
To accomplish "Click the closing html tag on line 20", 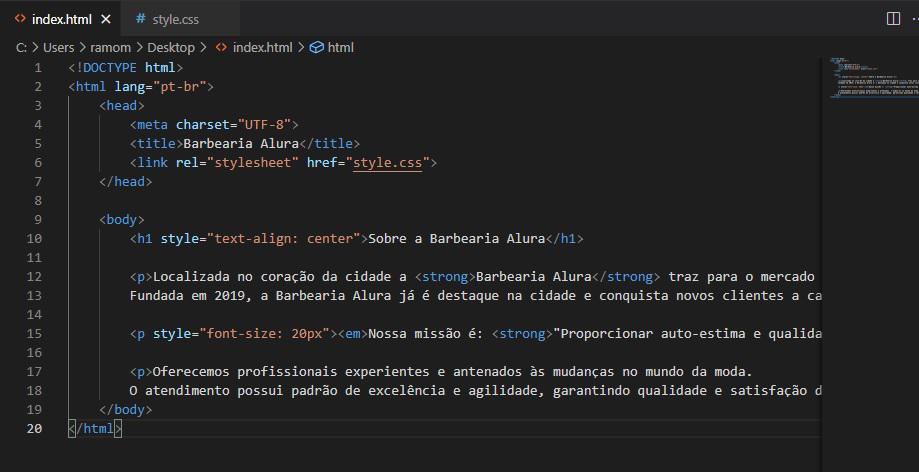I will click(95, 429).
